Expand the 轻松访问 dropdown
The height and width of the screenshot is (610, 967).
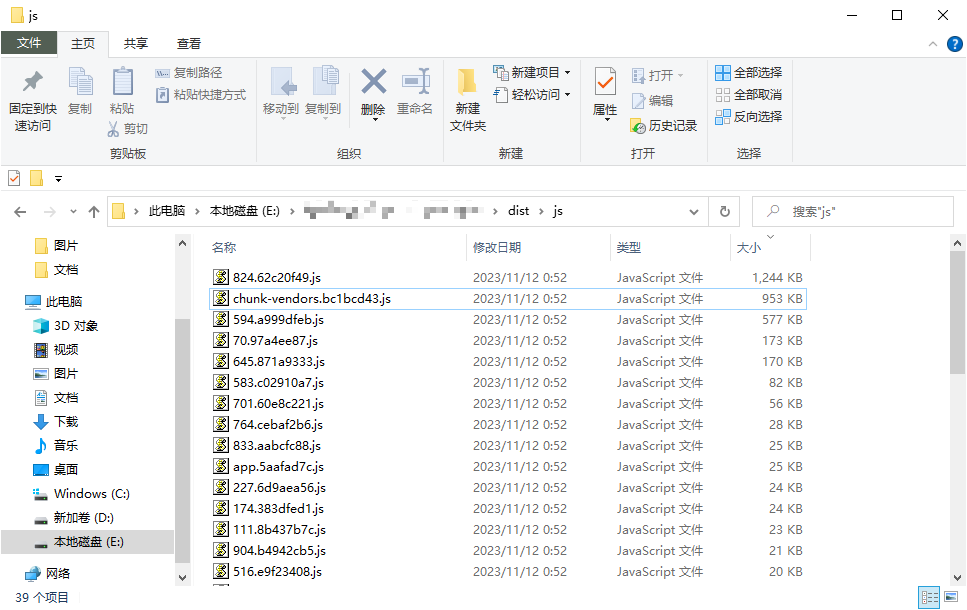click(x=532, y=95)
